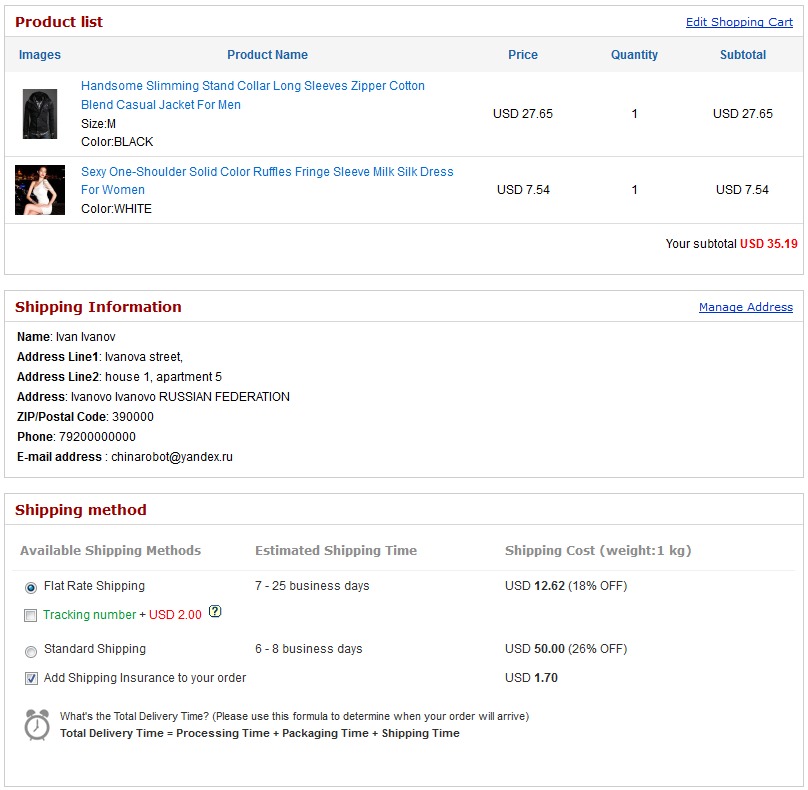Click the subtotal amount USD 35.19
808x790 pixels.
[768, 243]
